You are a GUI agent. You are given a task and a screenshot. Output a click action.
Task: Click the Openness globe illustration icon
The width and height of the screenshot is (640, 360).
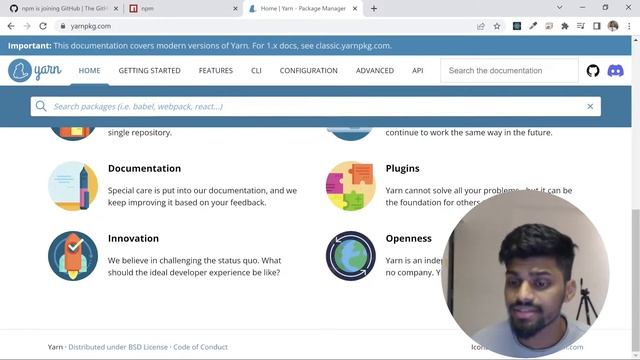coord(351,256)
